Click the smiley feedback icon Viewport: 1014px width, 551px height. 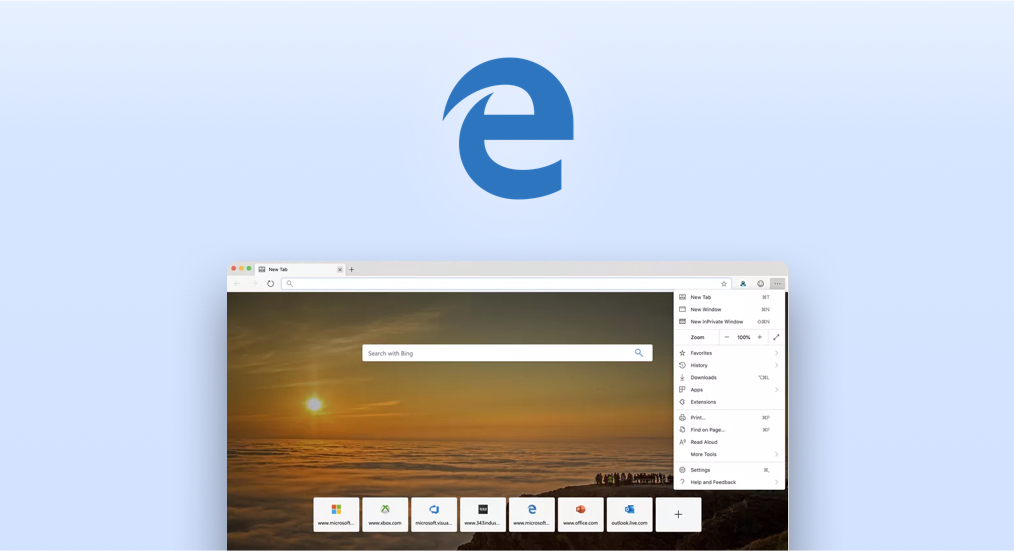[760, 284]
